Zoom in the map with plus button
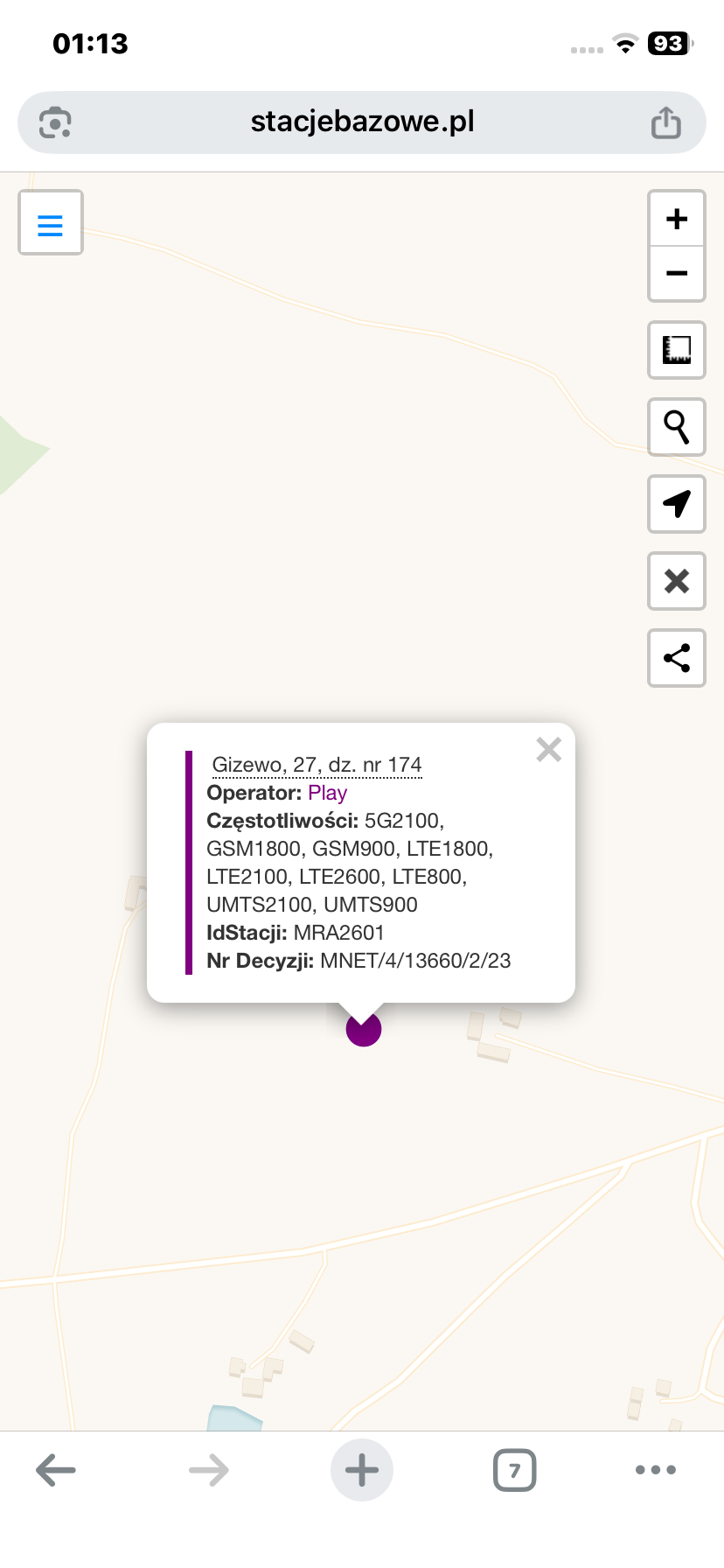This screenshot has width=724, height=1568. tap(677, 219)
